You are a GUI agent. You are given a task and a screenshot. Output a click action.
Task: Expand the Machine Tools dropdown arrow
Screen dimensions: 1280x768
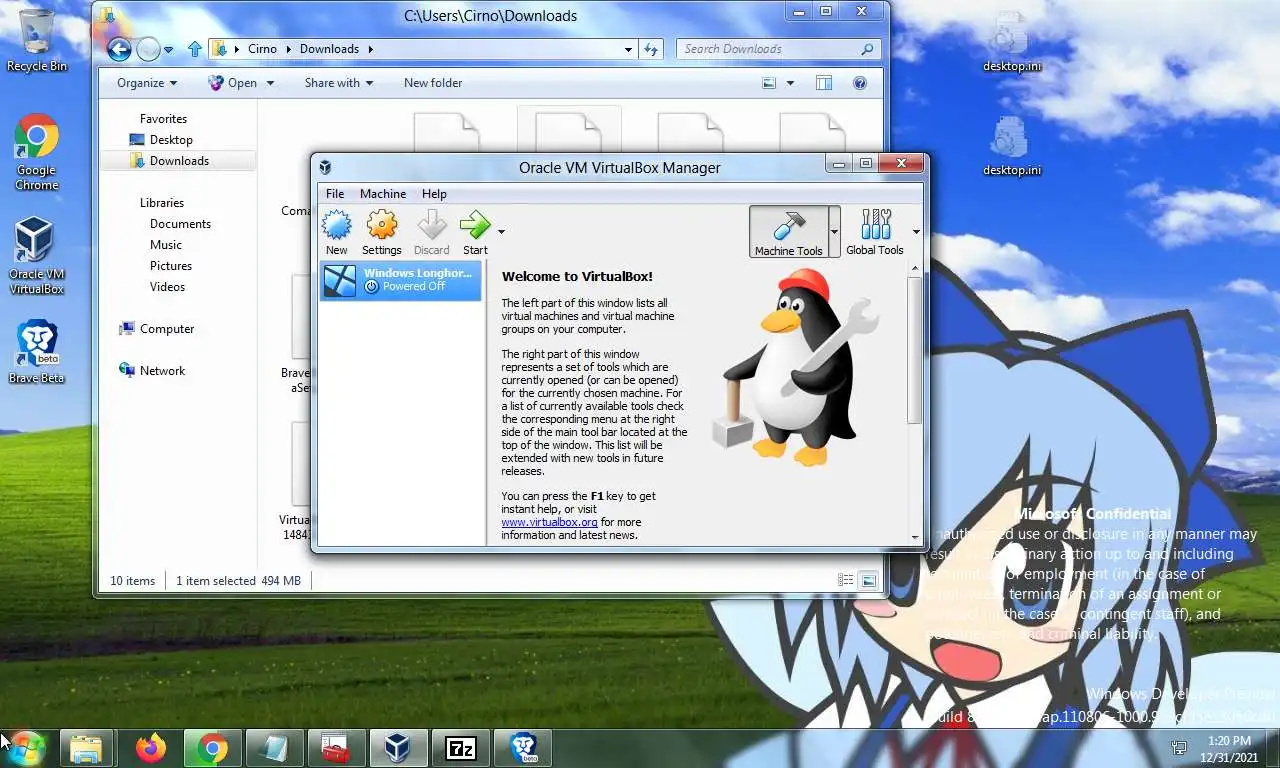pyautogui.click(x=834, y=232)
